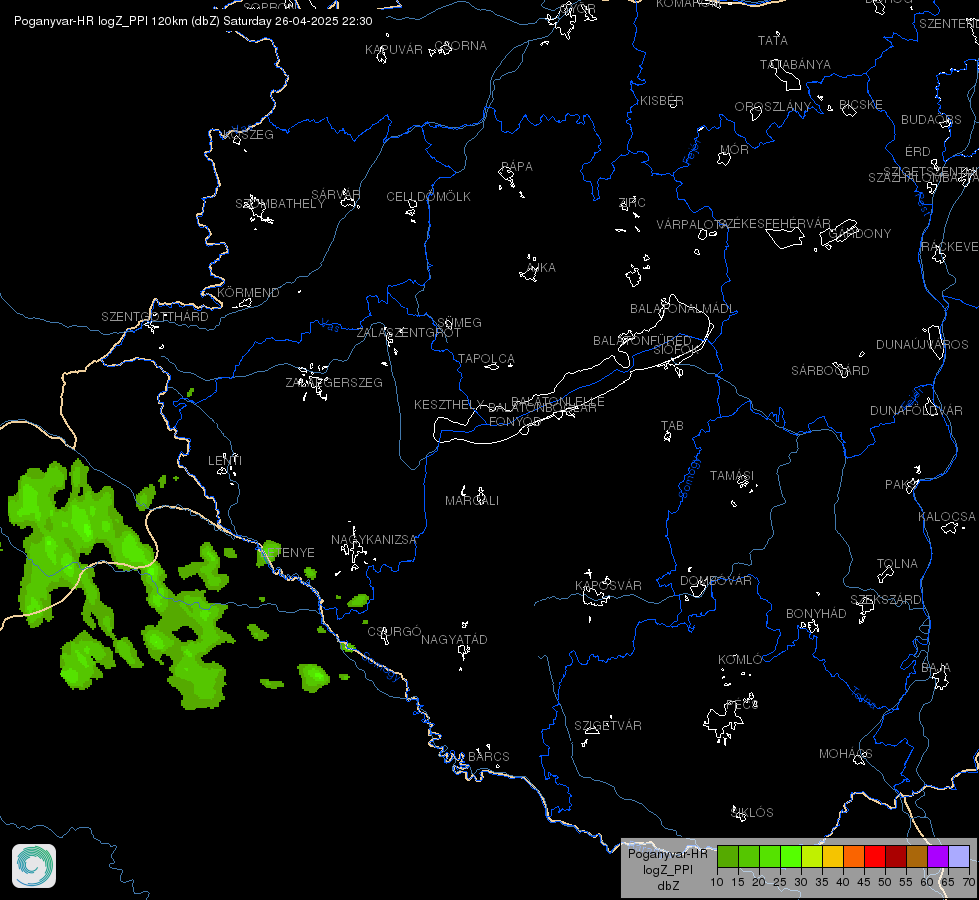The width and height of the screenshot is (979, 900).
Task: Click the TAB town label
Action: click(672, 426)
